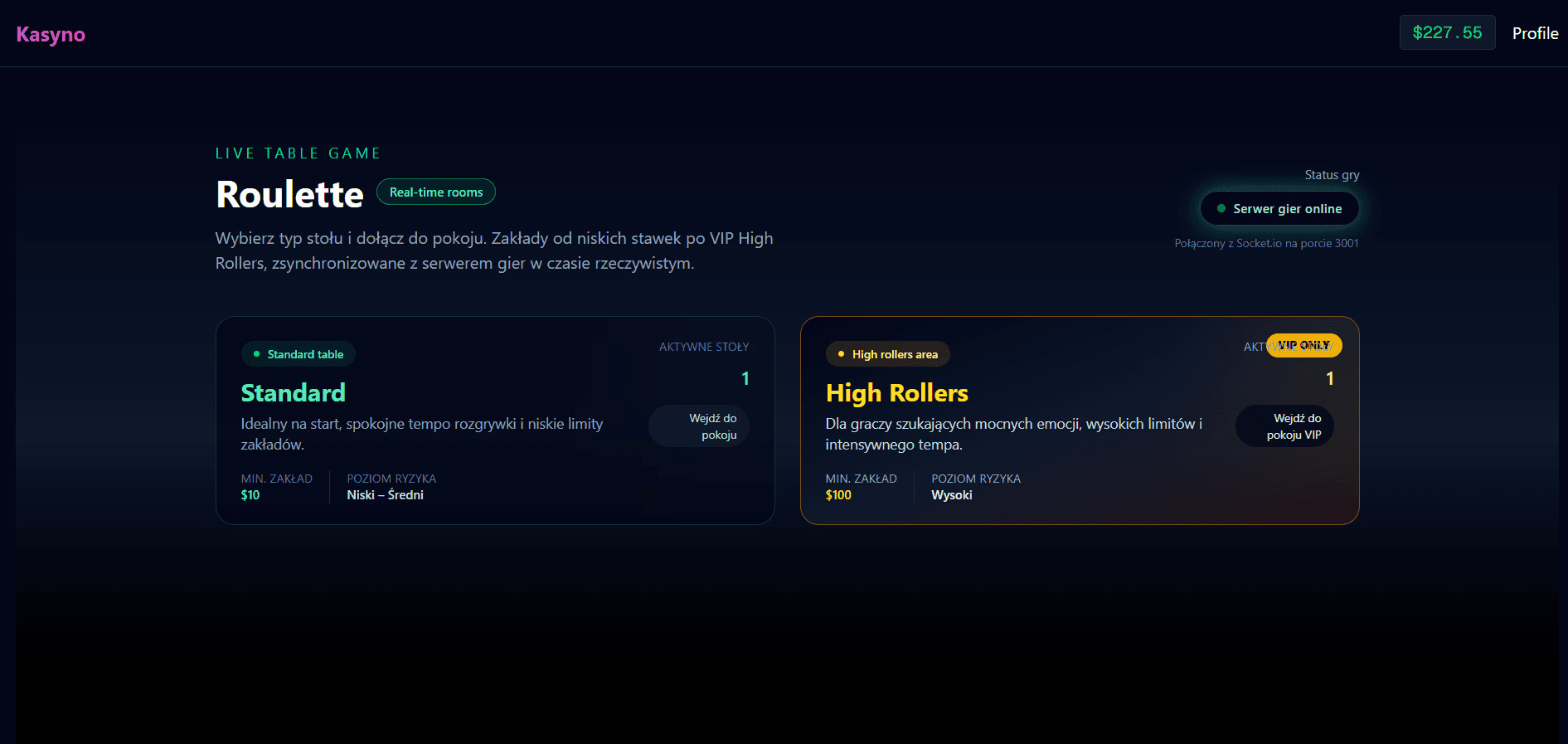Click the AKTYWNE STOŁY label on Standard card
Viewport: 1568px width, 744px height.
(704, 347)
